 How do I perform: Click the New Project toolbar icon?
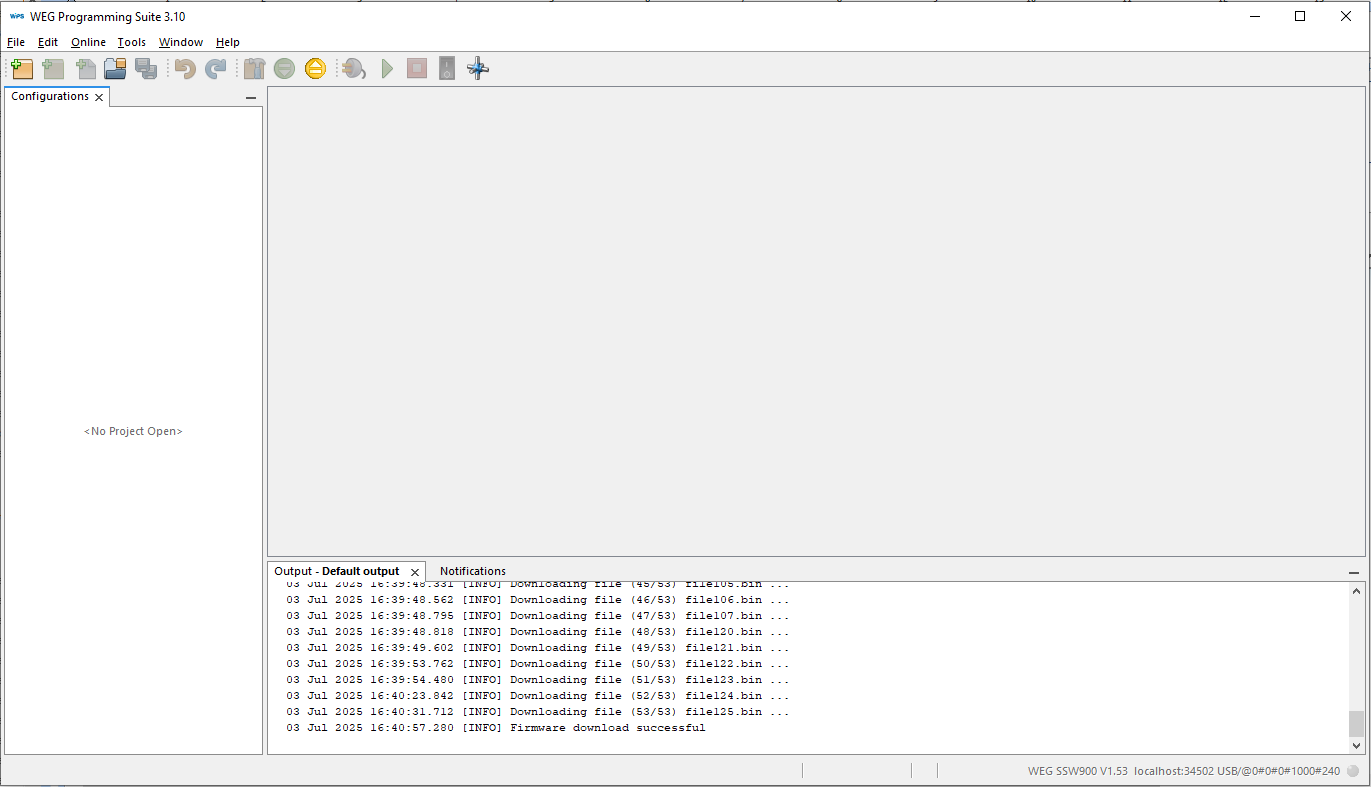coord(21,69)
